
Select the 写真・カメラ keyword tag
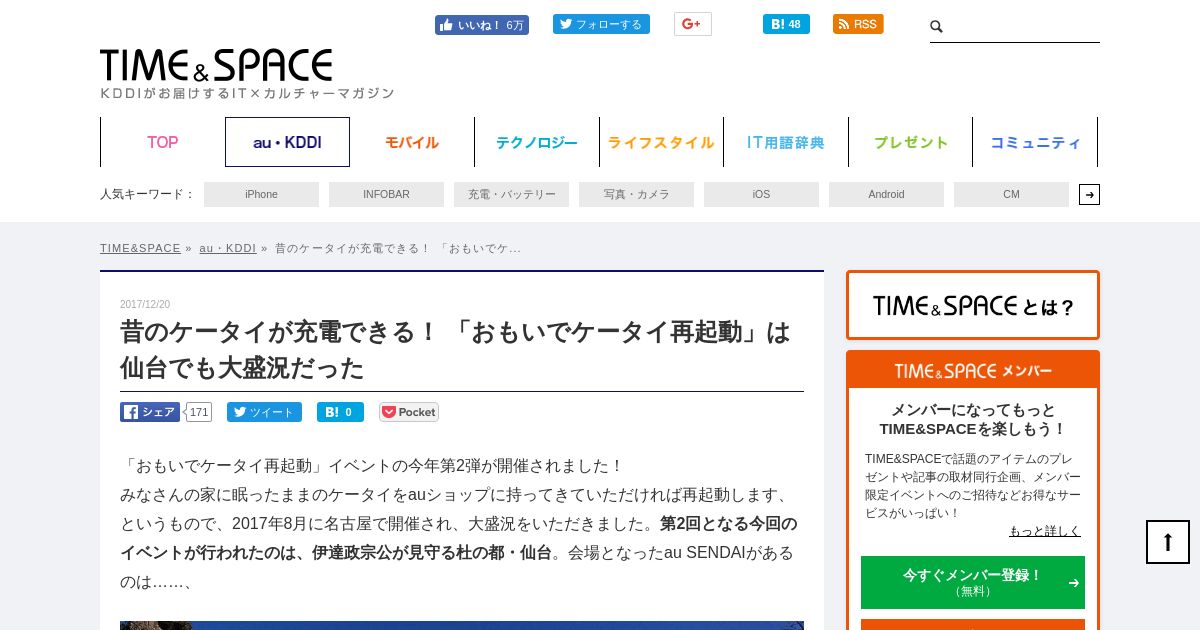tap(636, 194)
